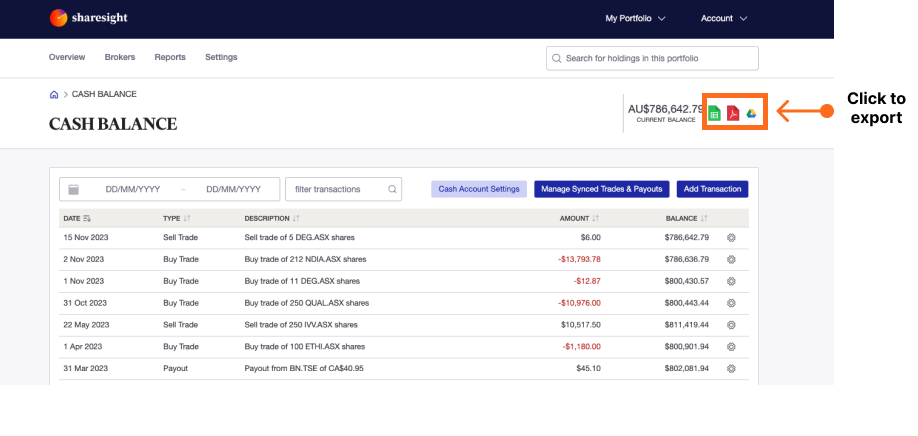Screen dimensions: 918x436
Task: Click the balance $811,419.44
Action: pyautogui.click(x=687, y=325)
